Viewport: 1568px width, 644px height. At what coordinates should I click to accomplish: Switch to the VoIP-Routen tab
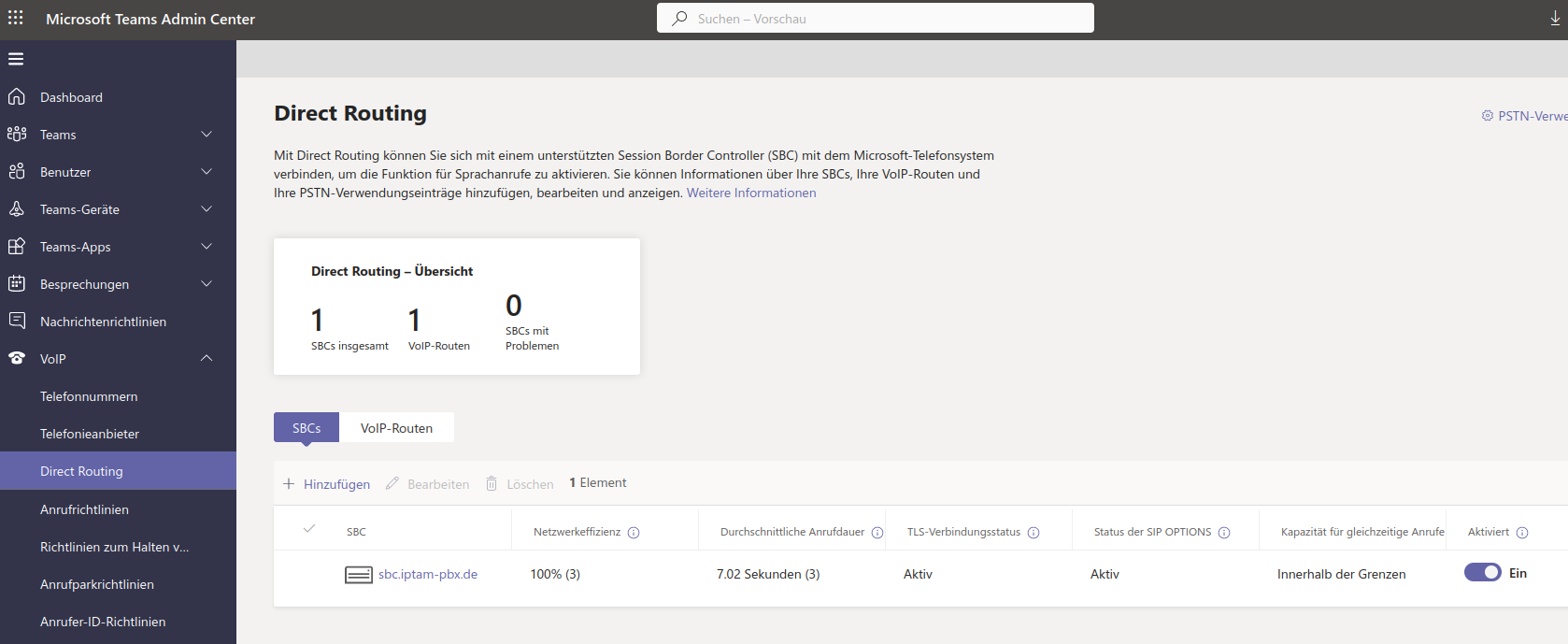point(396,428)
